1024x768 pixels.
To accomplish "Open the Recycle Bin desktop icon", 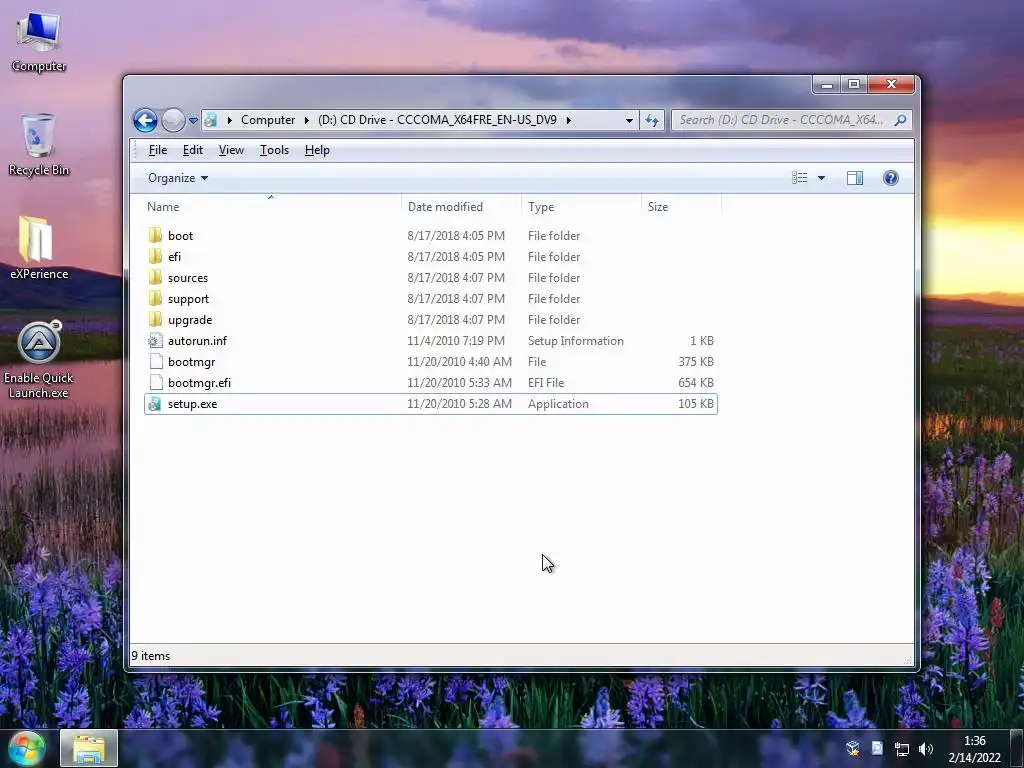I will [x=39, y=145].
